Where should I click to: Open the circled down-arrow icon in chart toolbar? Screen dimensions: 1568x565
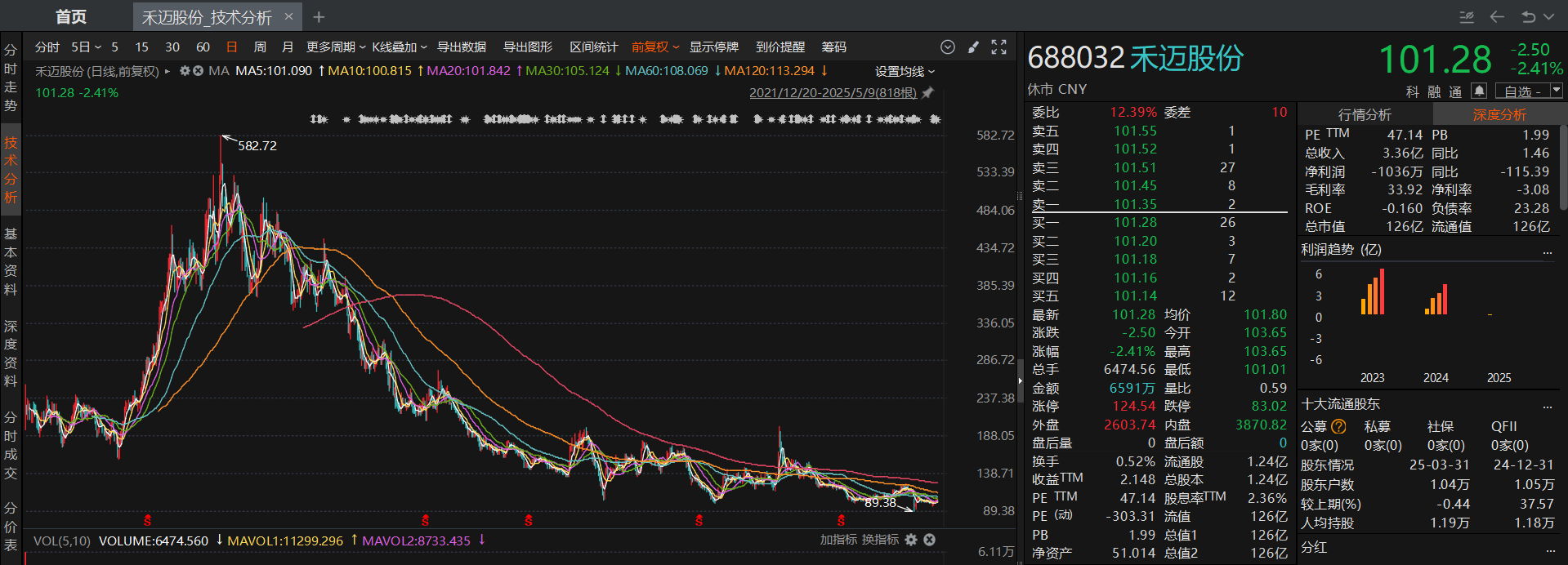pos(948,47)
